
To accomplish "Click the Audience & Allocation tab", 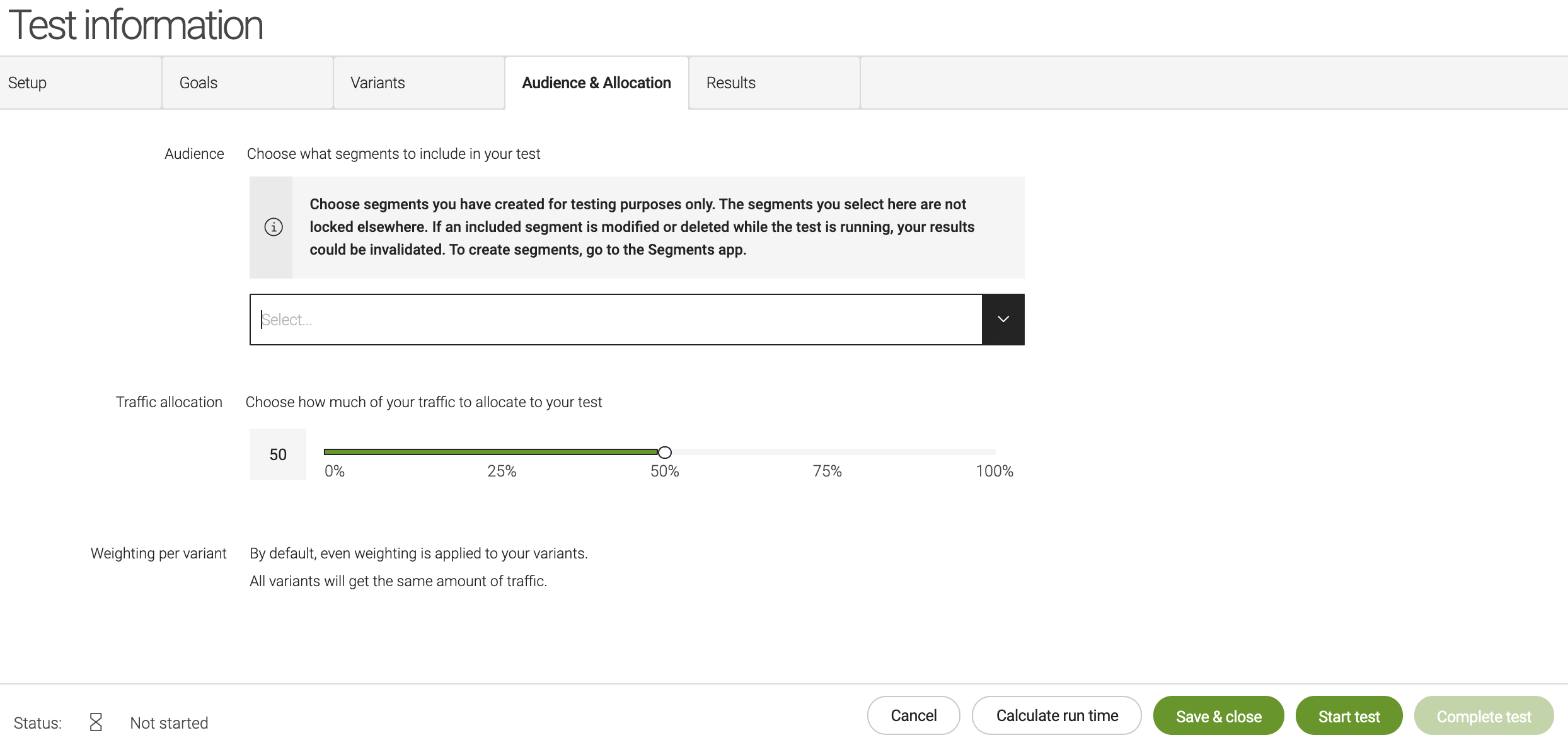I will pyautogui.click(x=596, y=83).
